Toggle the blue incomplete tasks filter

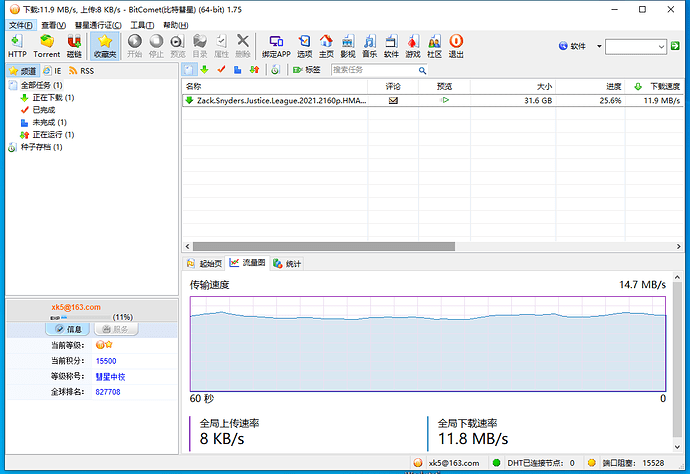(x=238, y=70)
